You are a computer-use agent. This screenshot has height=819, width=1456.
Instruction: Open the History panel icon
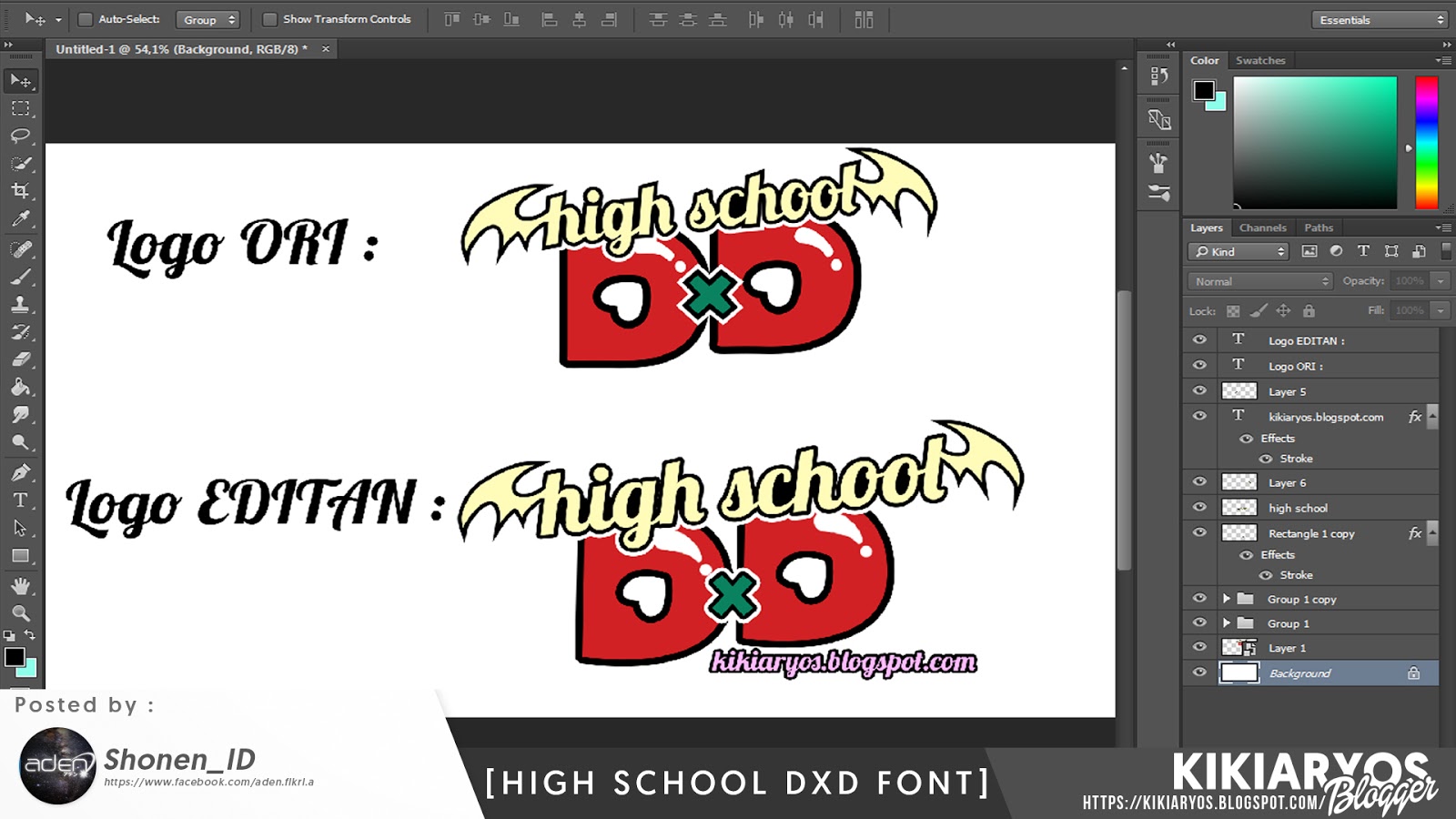point(1158,76)
